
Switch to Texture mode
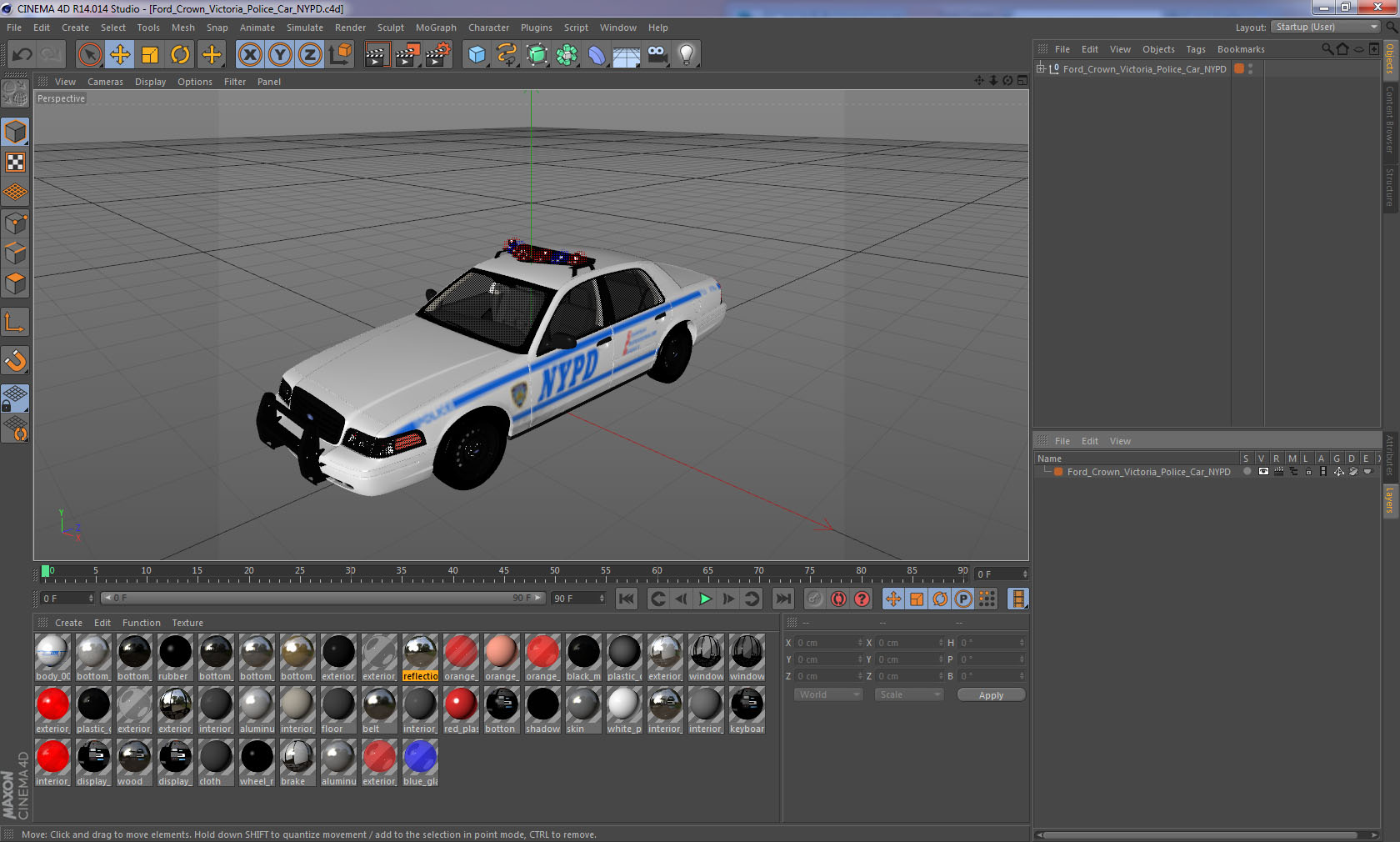(15, 162)
